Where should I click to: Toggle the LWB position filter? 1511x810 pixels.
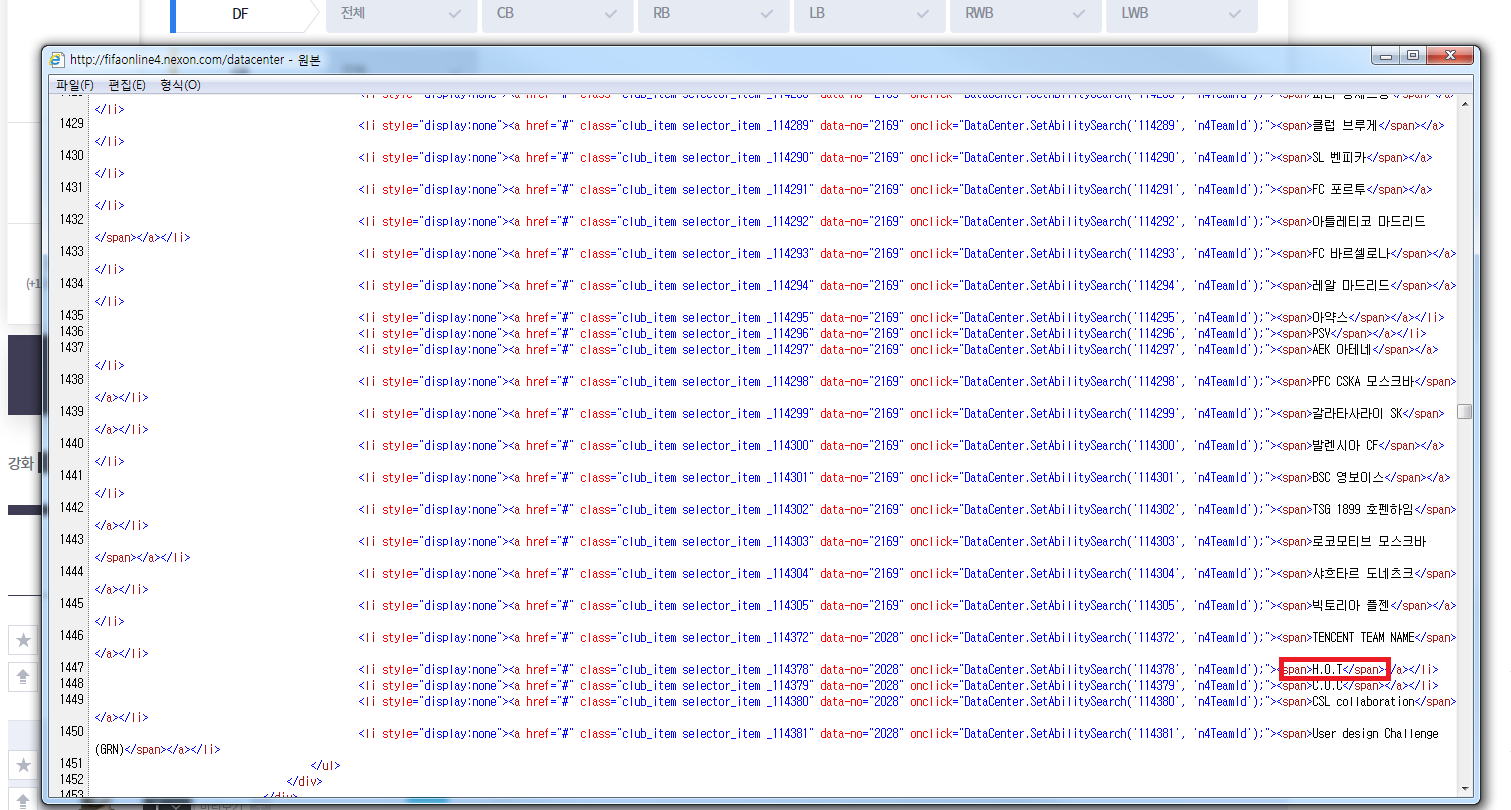click(1181, 14)
